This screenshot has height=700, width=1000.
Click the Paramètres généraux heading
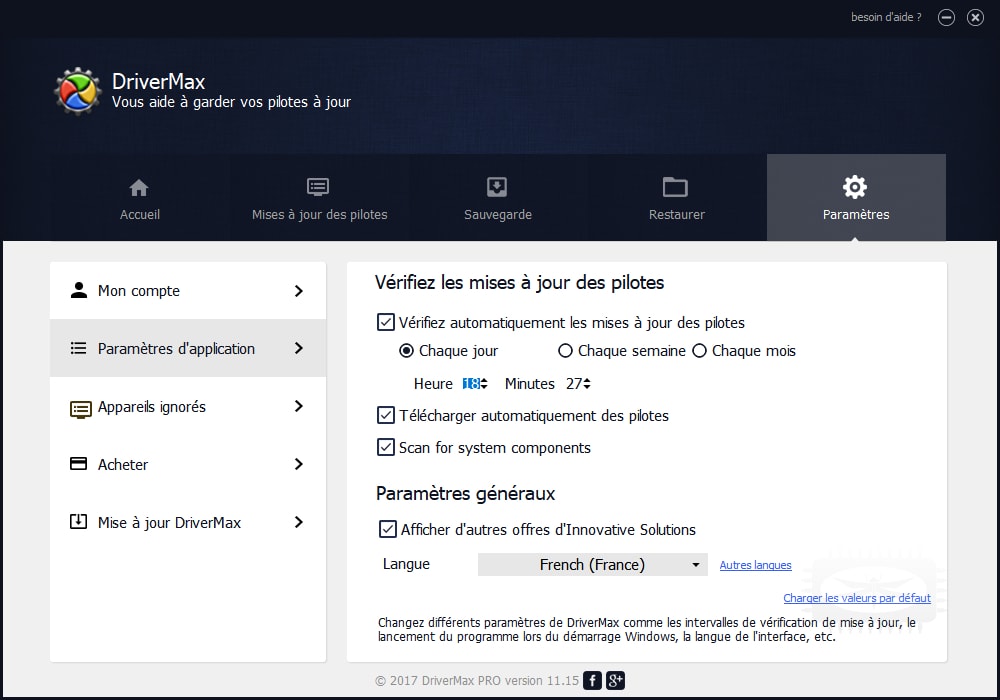click(x=466, y=493)
